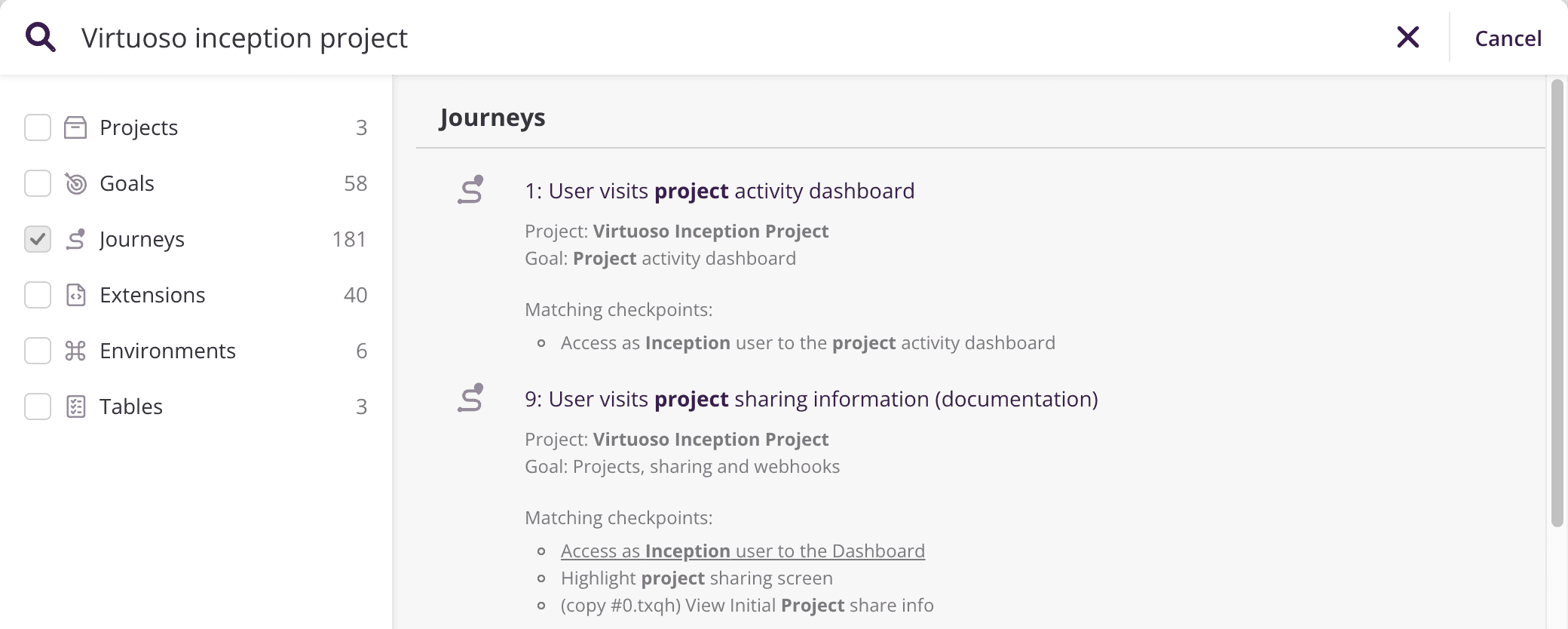Tick the Extensions filter checkbox
This screenshot has height=629, width=1568.
(x=38, y=295)
